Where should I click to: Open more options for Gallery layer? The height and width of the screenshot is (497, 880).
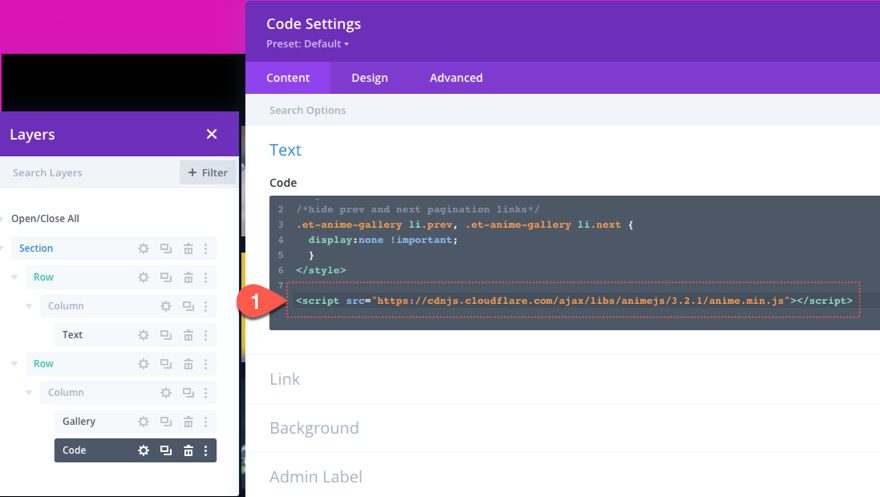pos(206,422)
